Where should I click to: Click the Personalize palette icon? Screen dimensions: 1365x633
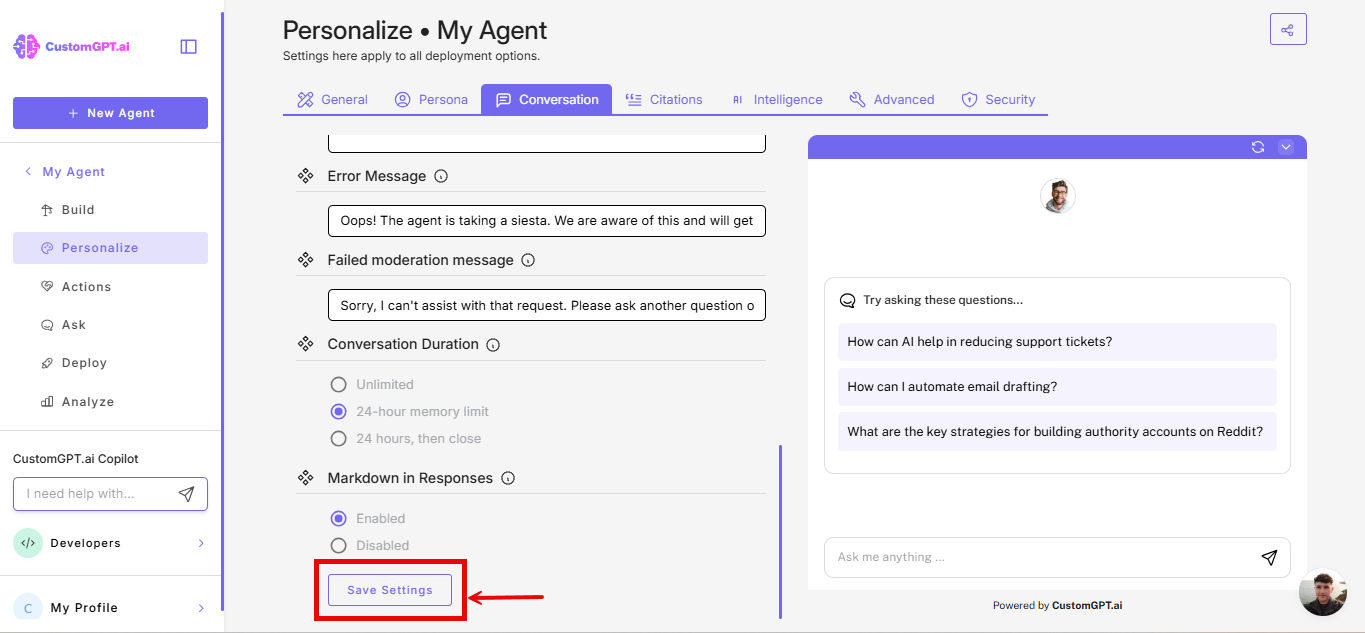46,248
